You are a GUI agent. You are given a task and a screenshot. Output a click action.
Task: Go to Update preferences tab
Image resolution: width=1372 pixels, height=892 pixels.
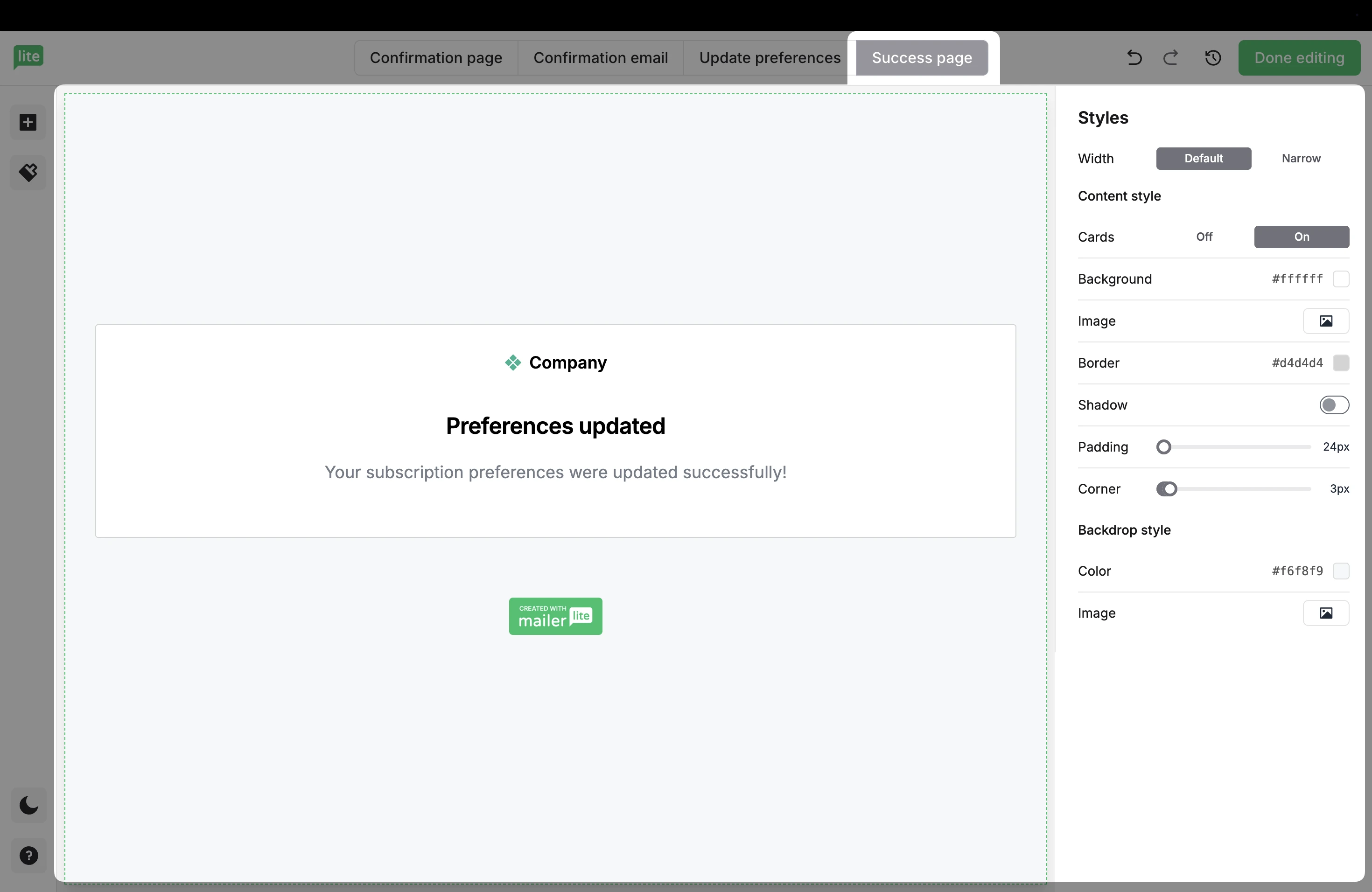769,58
